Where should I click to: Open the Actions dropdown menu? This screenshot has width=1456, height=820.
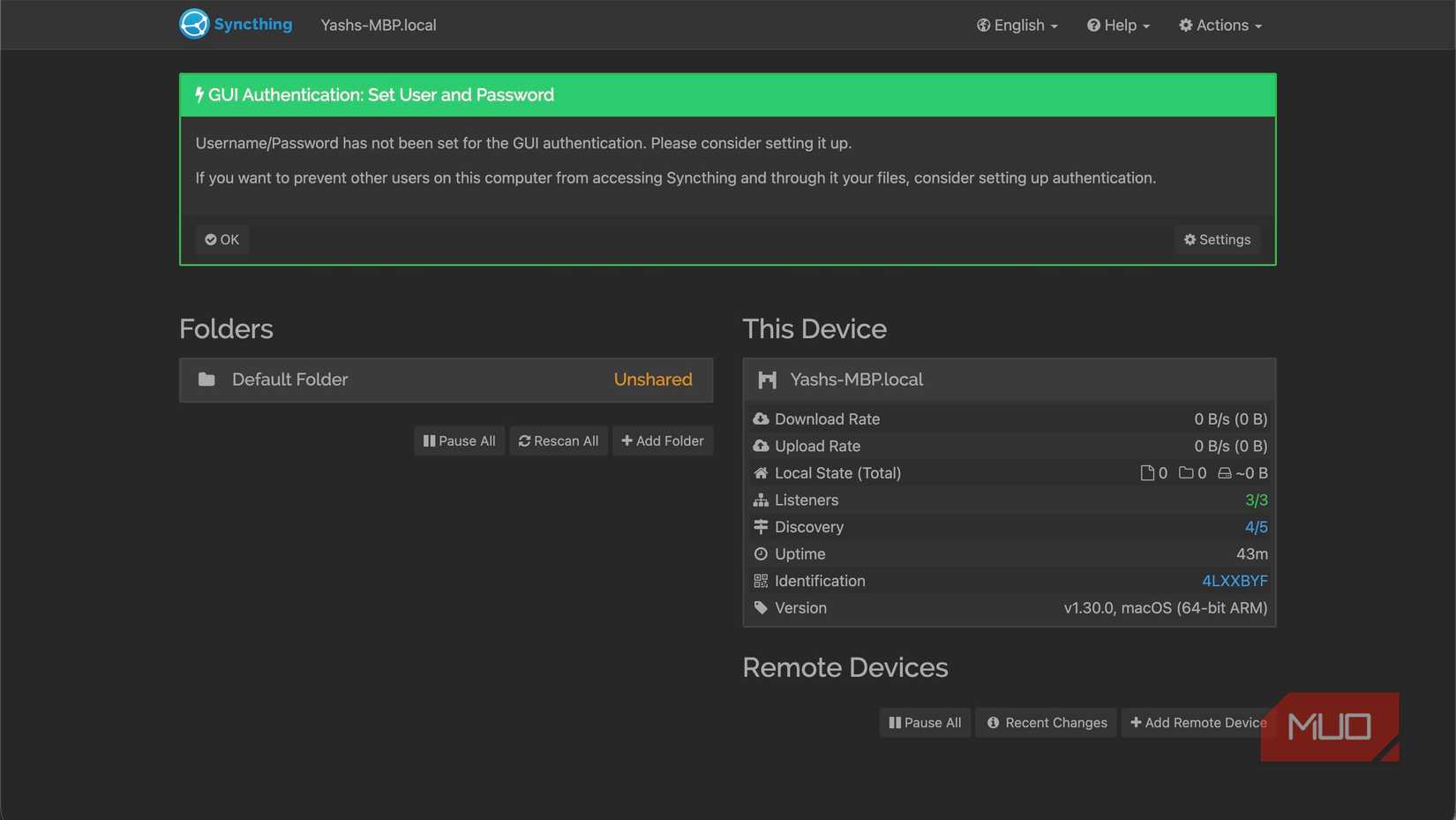pos(1220,26)
